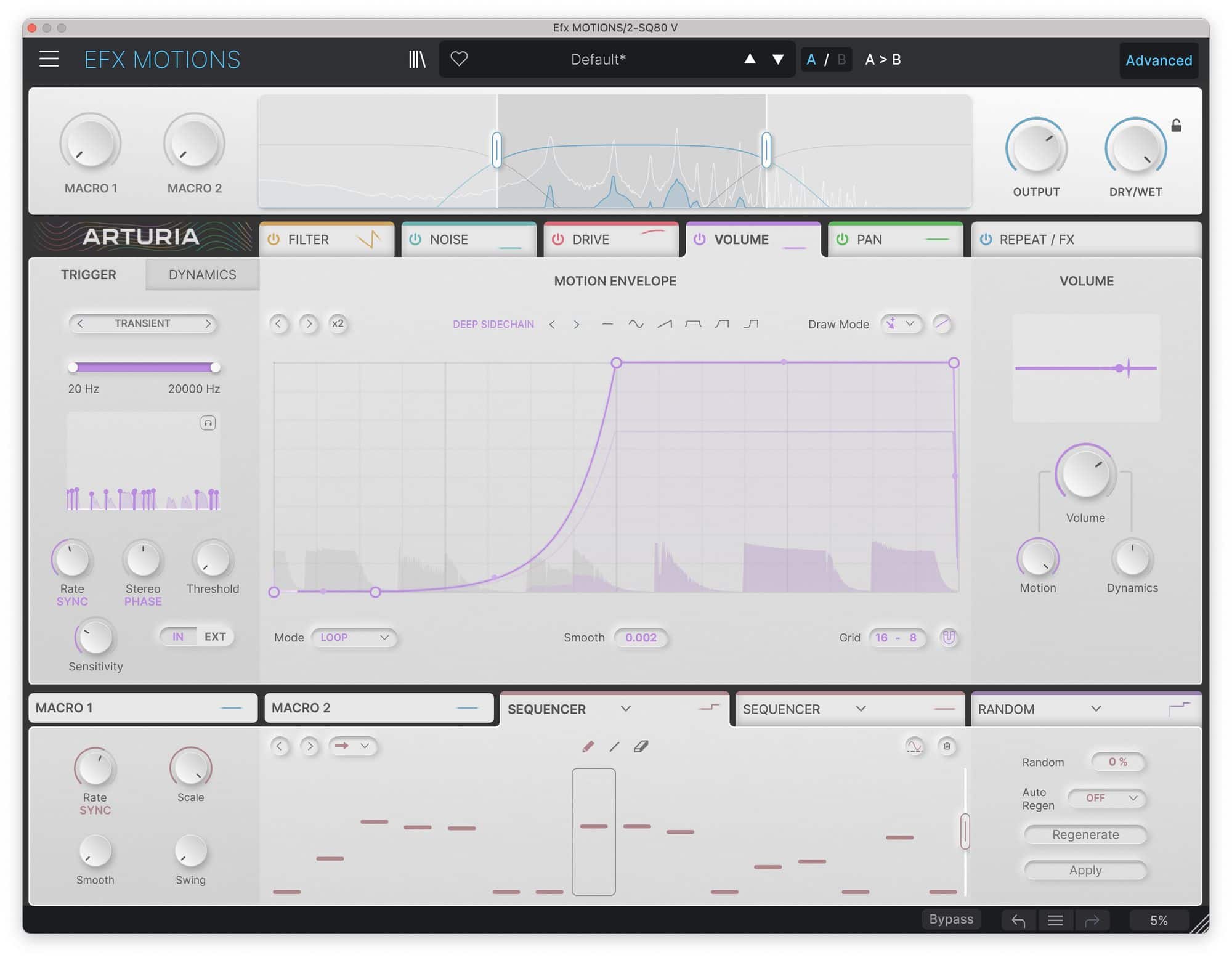Select the eraser tool in sequencer
This screenshot has height=960, width=1232.
(641, 747)
